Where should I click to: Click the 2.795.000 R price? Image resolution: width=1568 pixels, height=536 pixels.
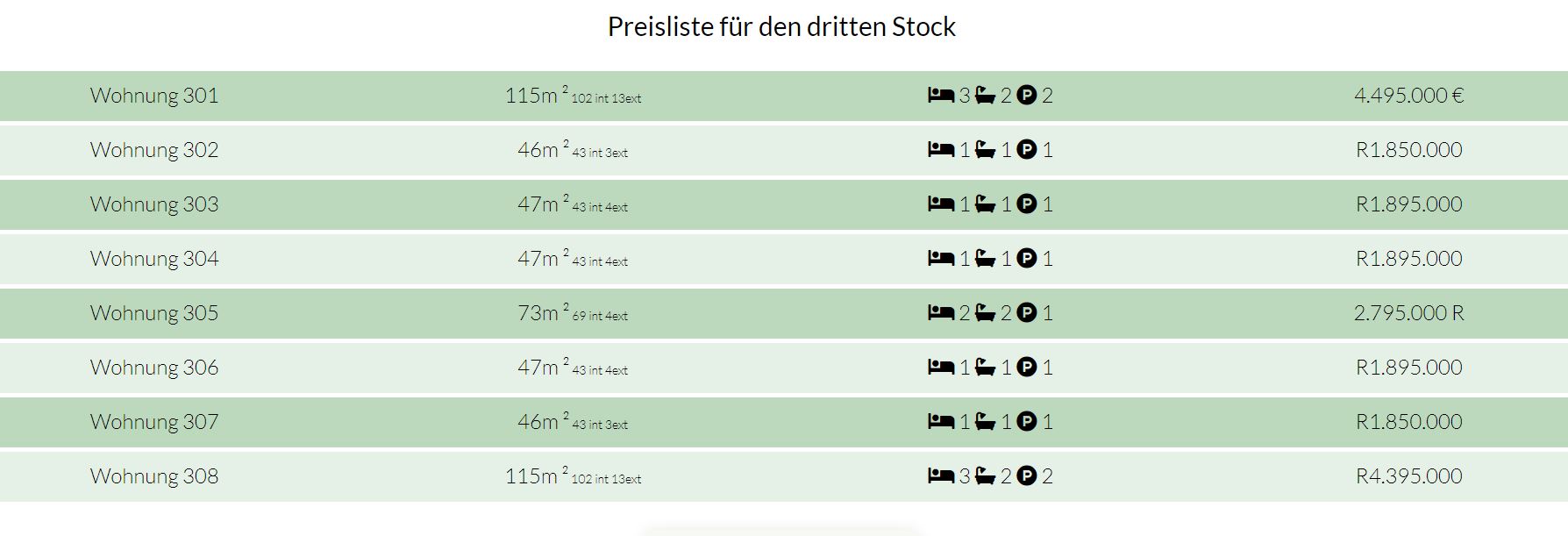pos(1409,312)
